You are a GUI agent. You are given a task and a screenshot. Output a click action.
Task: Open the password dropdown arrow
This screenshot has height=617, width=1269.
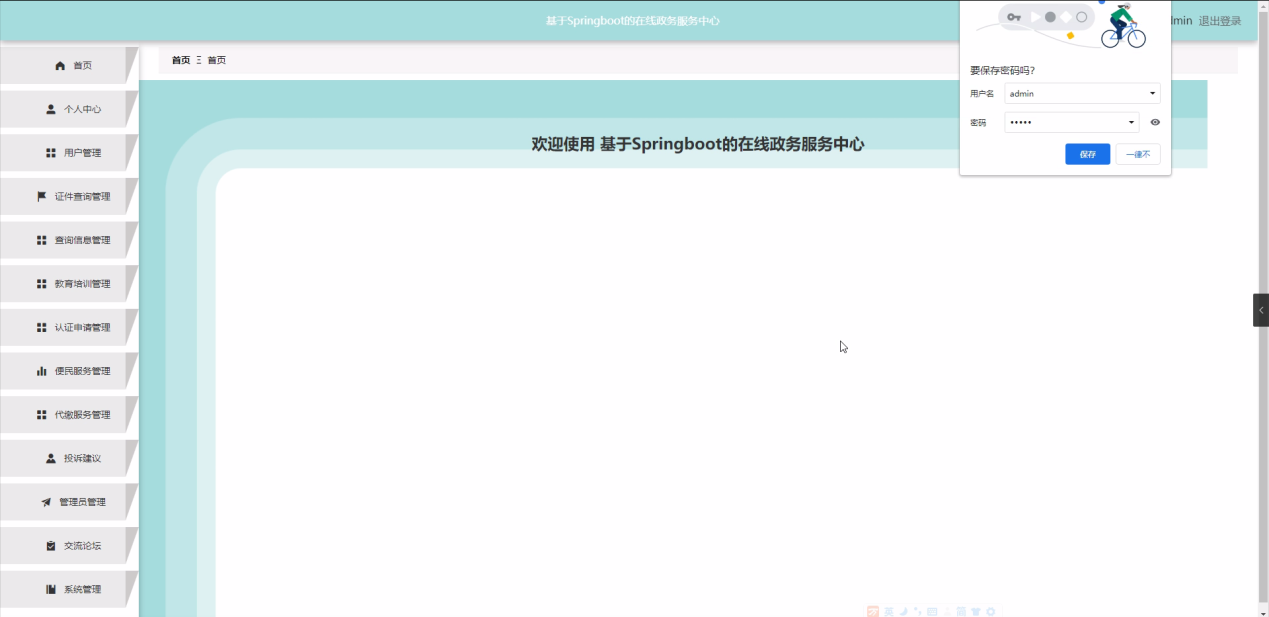coord(1131,121)
